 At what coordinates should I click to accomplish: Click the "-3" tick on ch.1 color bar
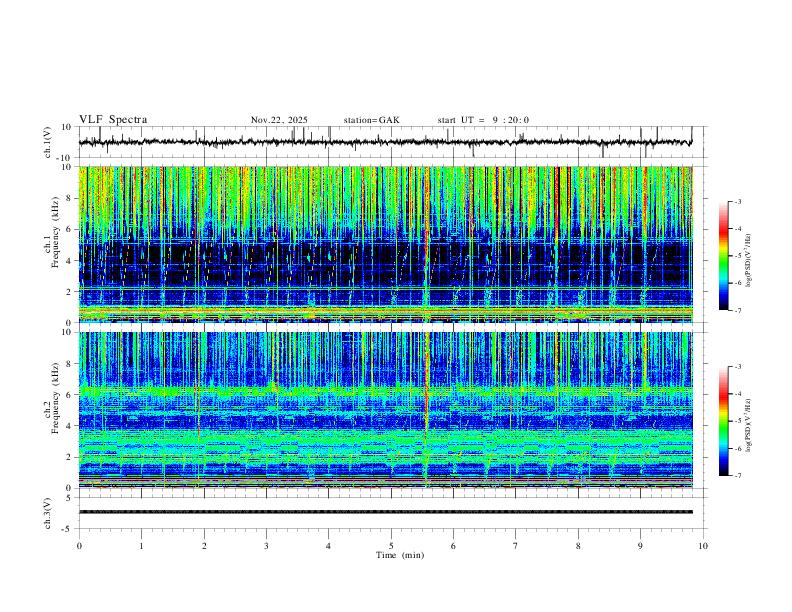click(737, 201)
